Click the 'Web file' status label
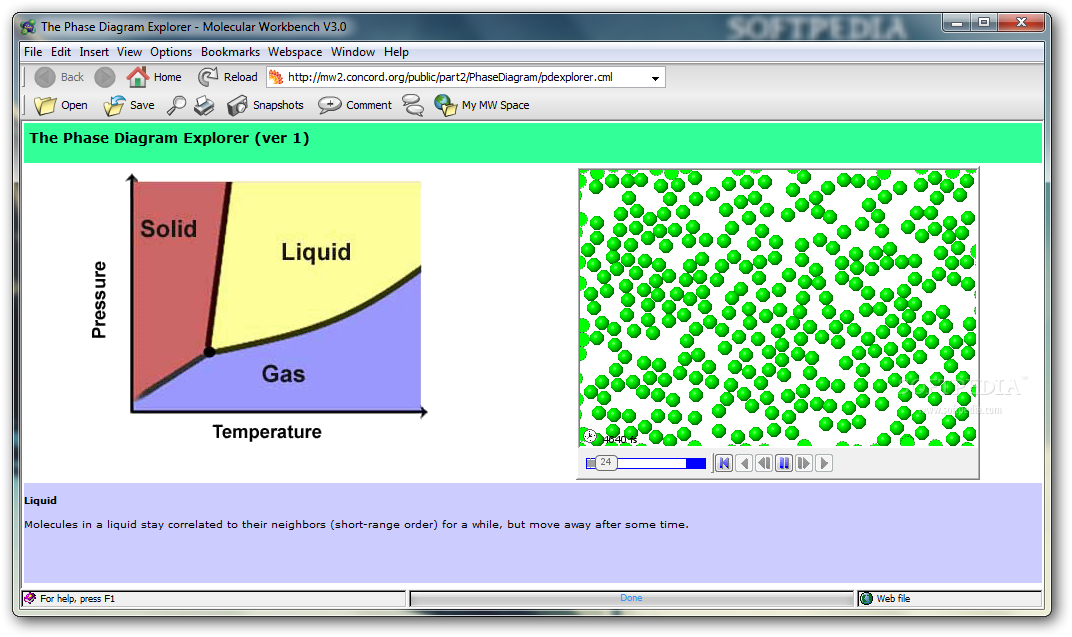The image size is (1072, 637). pos(893,599)
